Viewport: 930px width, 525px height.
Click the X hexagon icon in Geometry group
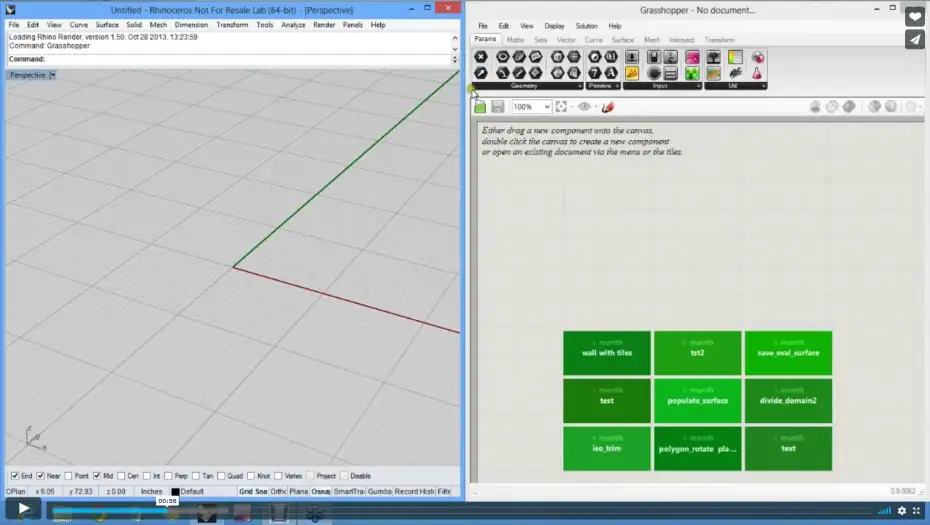(481, 57)
